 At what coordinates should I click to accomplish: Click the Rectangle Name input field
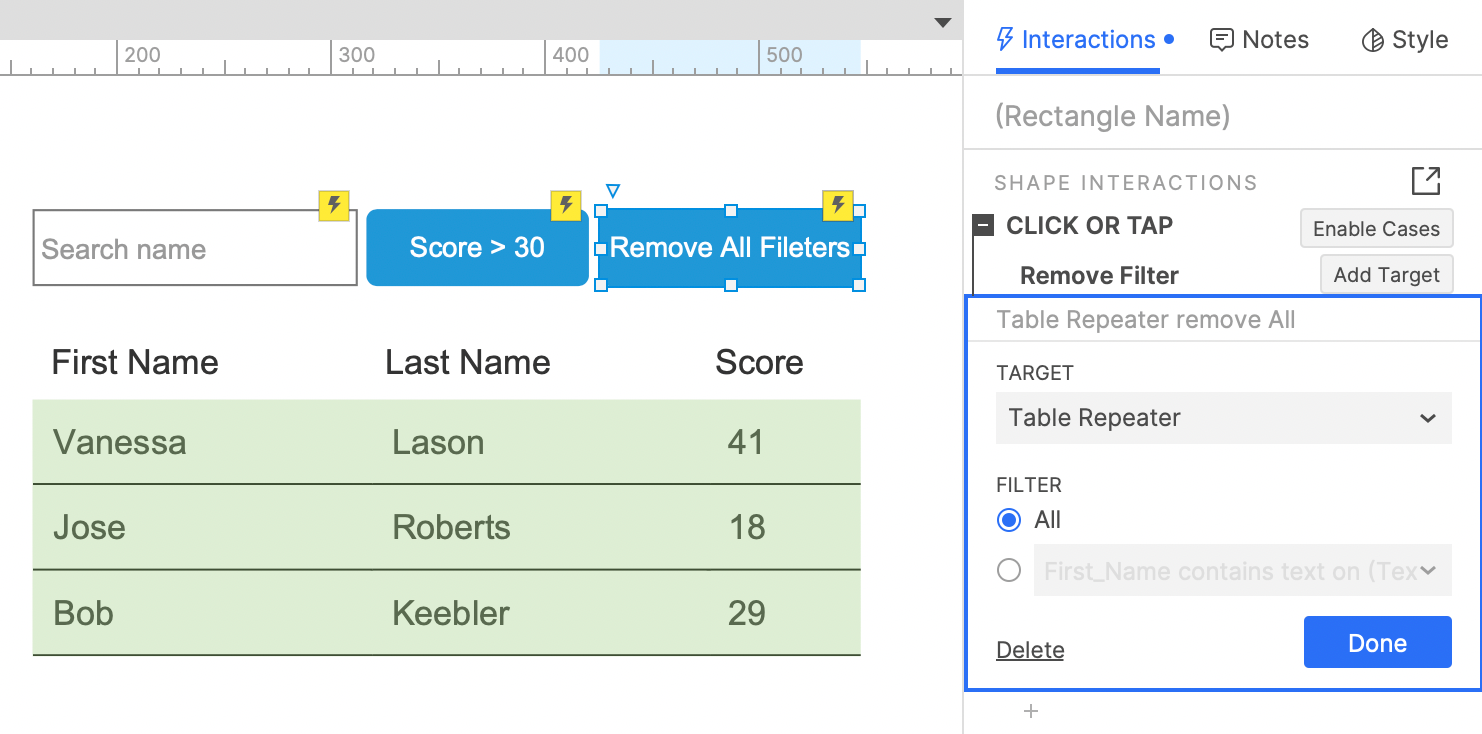point(1223,116)
